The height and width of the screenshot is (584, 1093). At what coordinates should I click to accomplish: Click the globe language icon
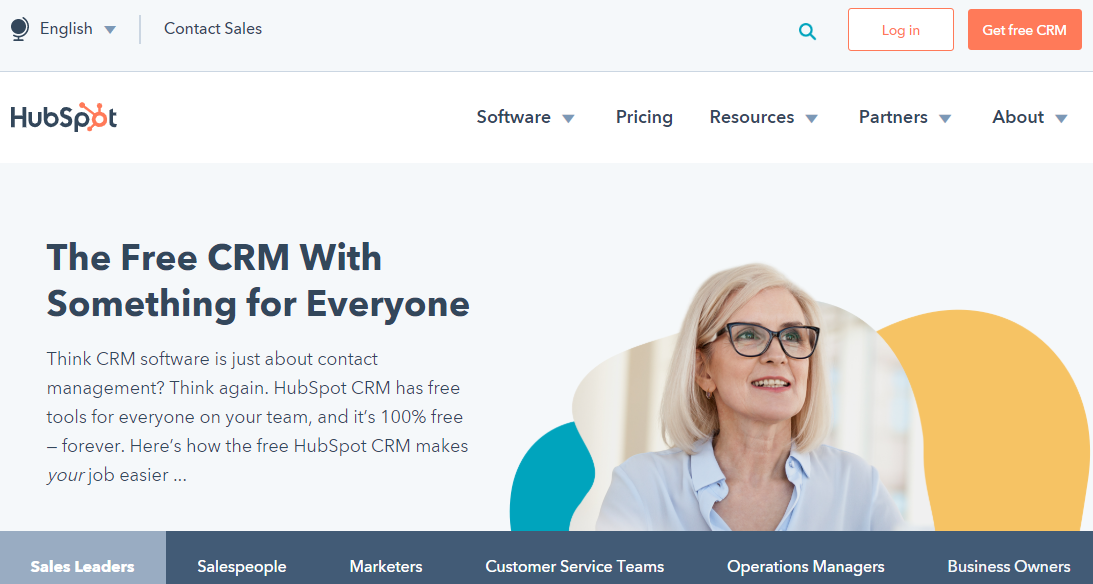20,29
